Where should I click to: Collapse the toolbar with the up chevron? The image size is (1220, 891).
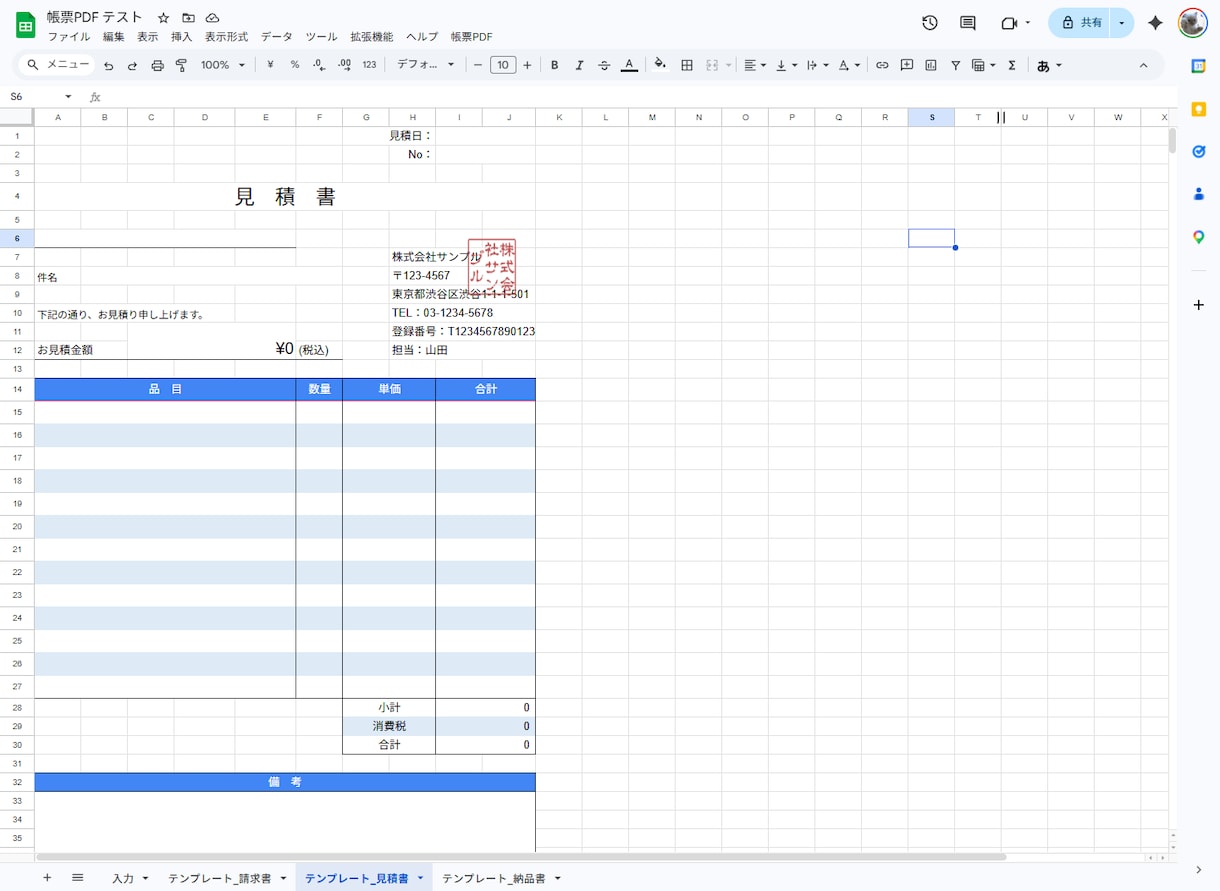coord(1144,65)
